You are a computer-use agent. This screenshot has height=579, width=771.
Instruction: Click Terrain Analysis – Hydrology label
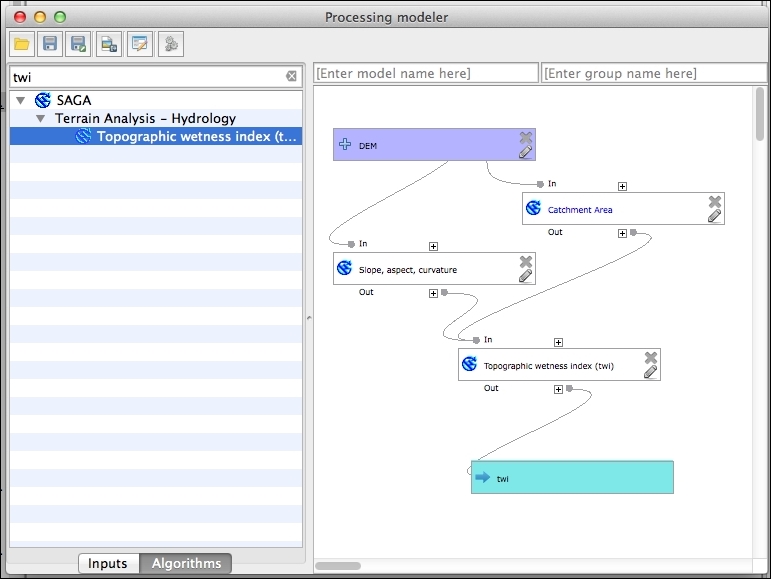pos(146,118)
